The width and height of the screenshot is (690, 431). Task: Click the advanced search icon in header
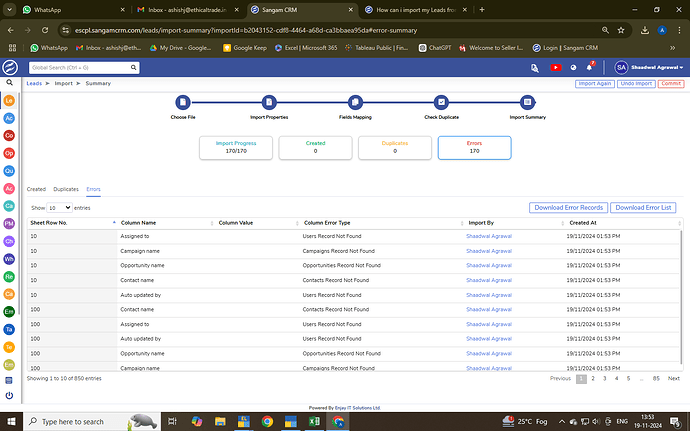click(x=535, y=67)
